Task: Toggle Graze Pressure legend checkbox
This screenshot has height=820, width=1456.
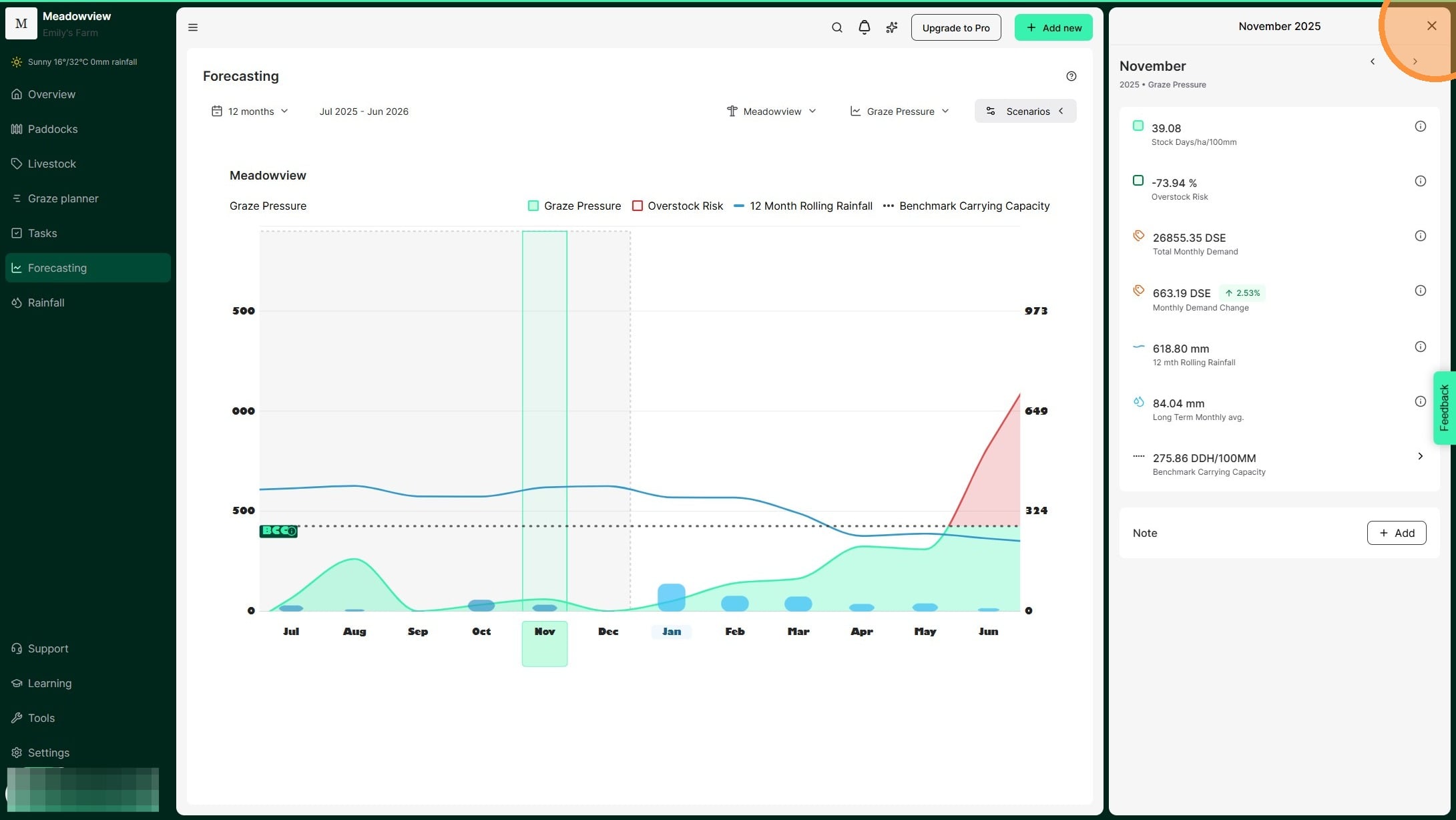Action: pyautogui.click(x=533, y=206)
